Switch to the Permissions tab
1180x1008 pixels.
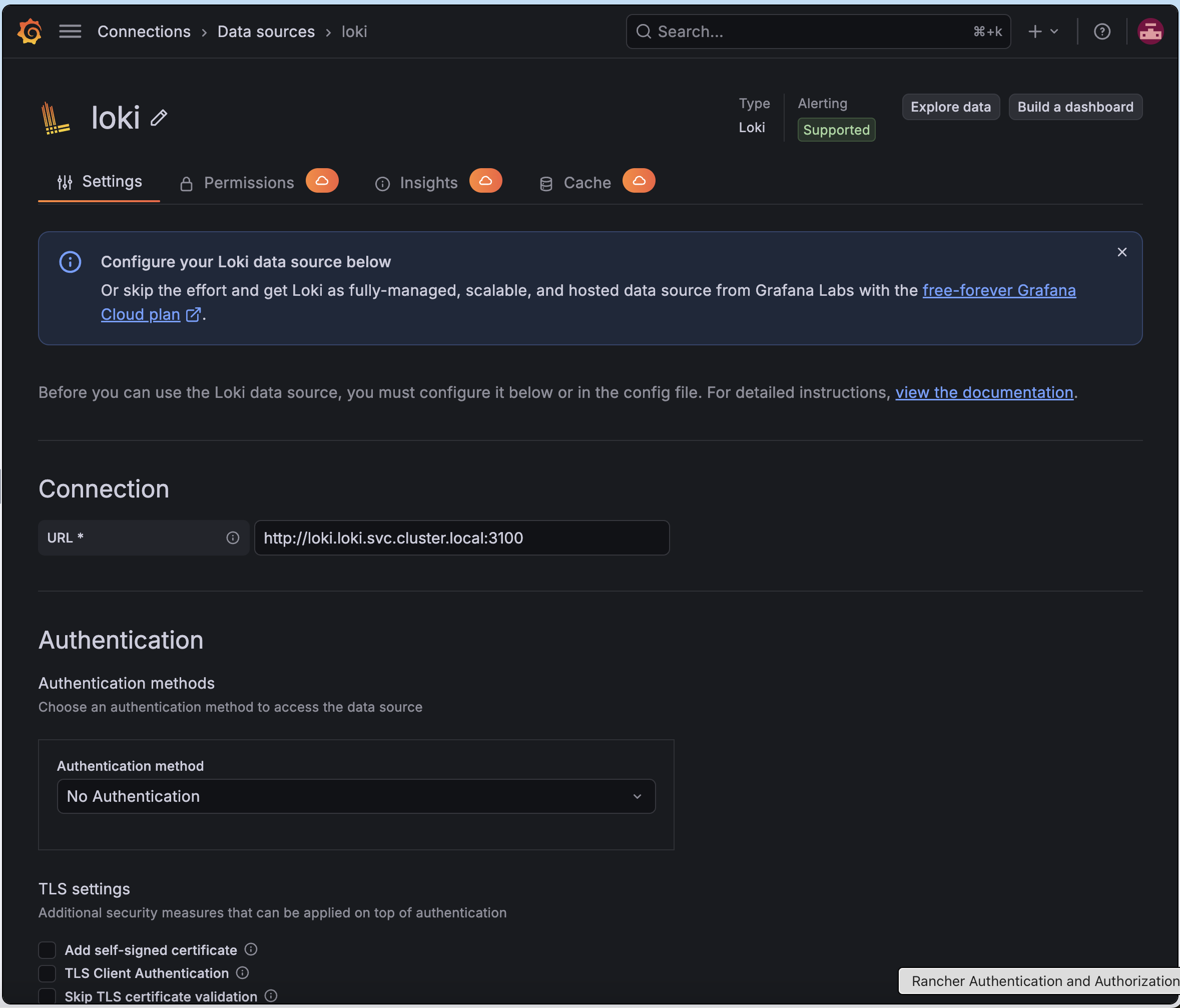[237, 183]
